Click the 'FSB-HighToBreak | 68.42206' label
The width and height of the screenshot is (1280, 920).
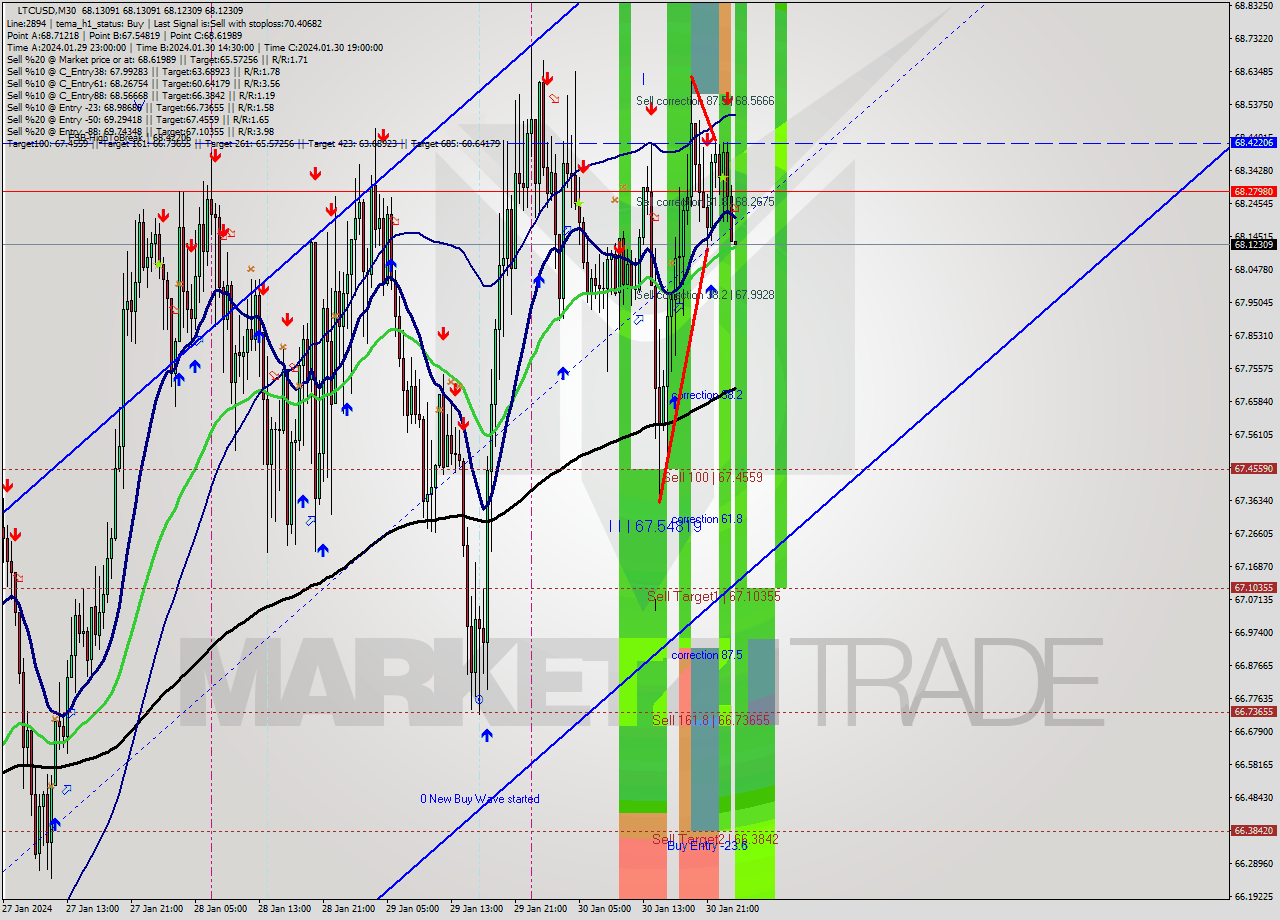pyautogui.click(x=129, y=138)
